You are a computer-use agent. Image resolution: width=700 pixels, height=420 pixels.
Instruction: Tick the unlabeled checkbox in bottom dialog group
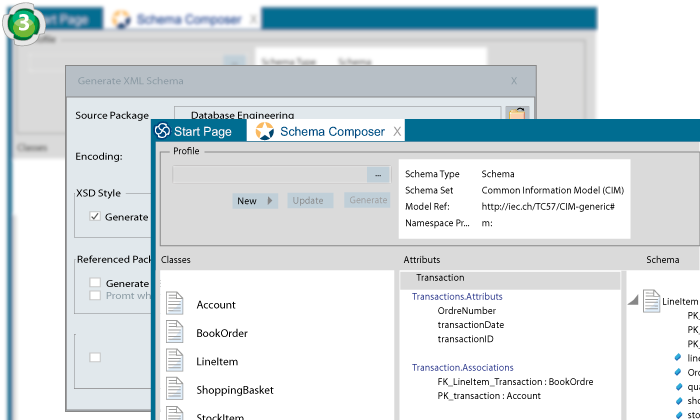[95, 357]
